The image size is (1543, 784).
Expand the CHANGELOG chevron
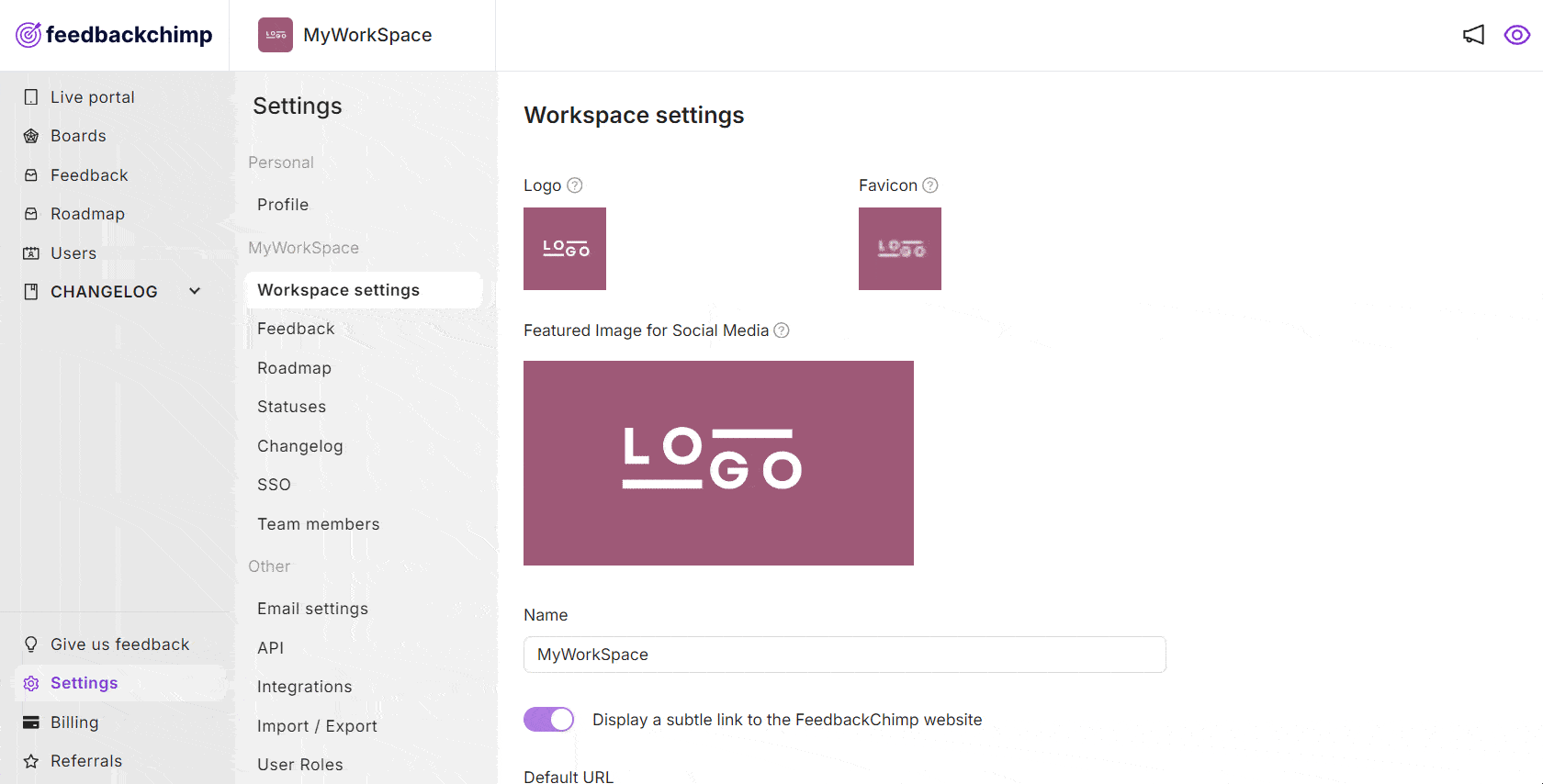point(195,291)
